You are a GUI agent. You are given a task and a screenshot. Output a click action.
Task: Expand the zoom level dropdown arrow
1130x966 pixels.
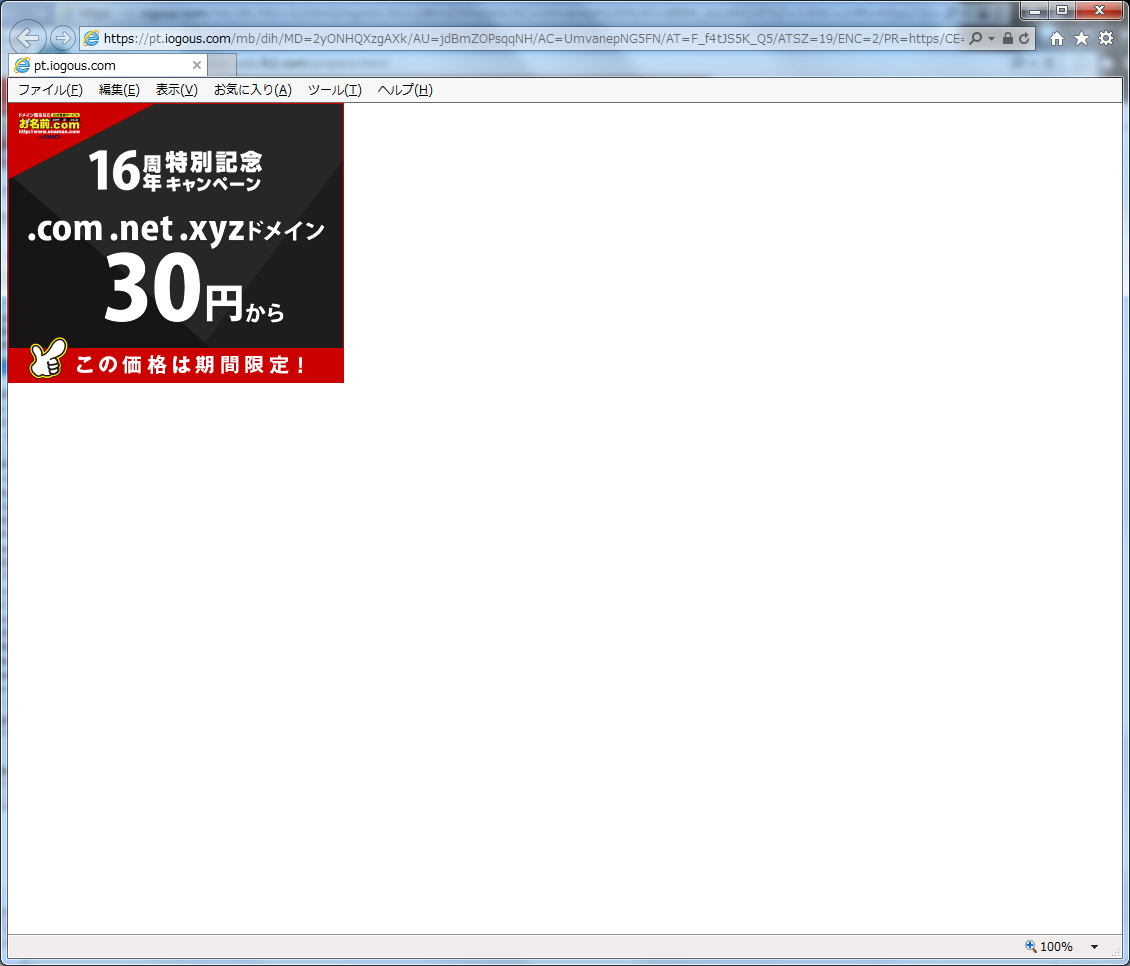click(1094, 947)
